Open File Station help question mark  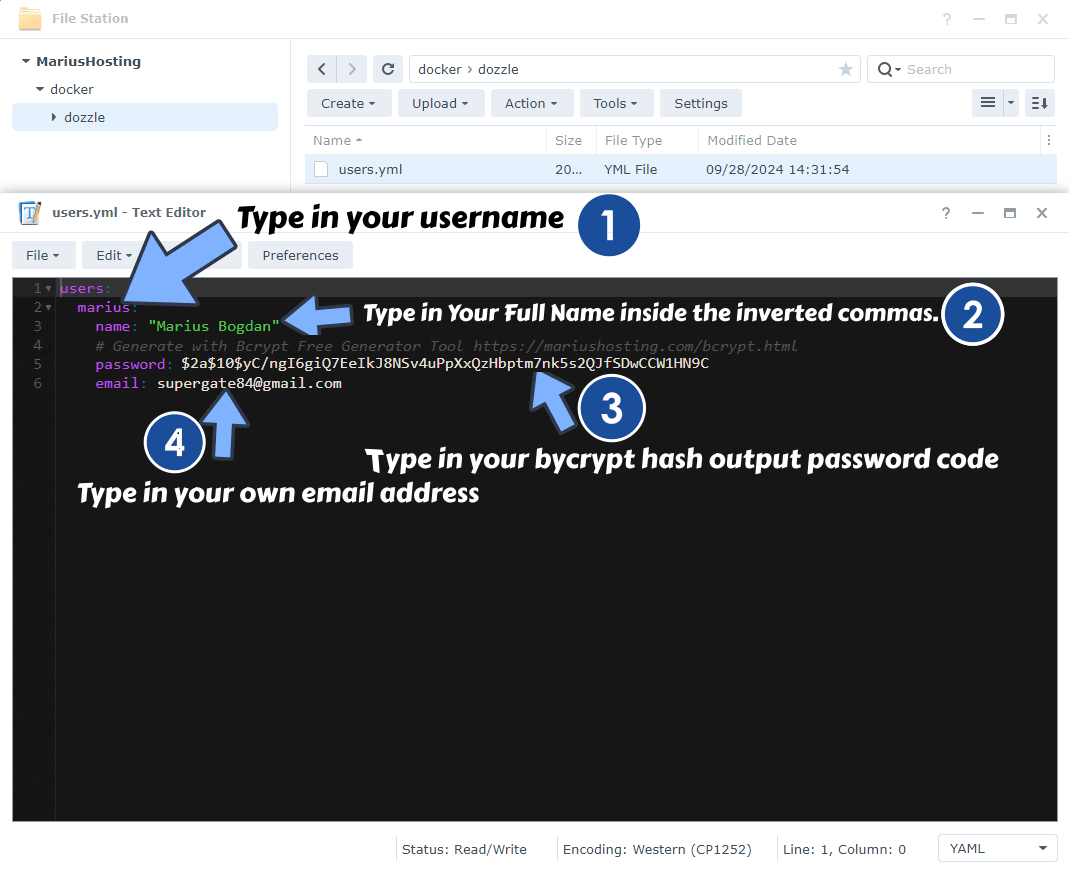[x=947, y=19]
